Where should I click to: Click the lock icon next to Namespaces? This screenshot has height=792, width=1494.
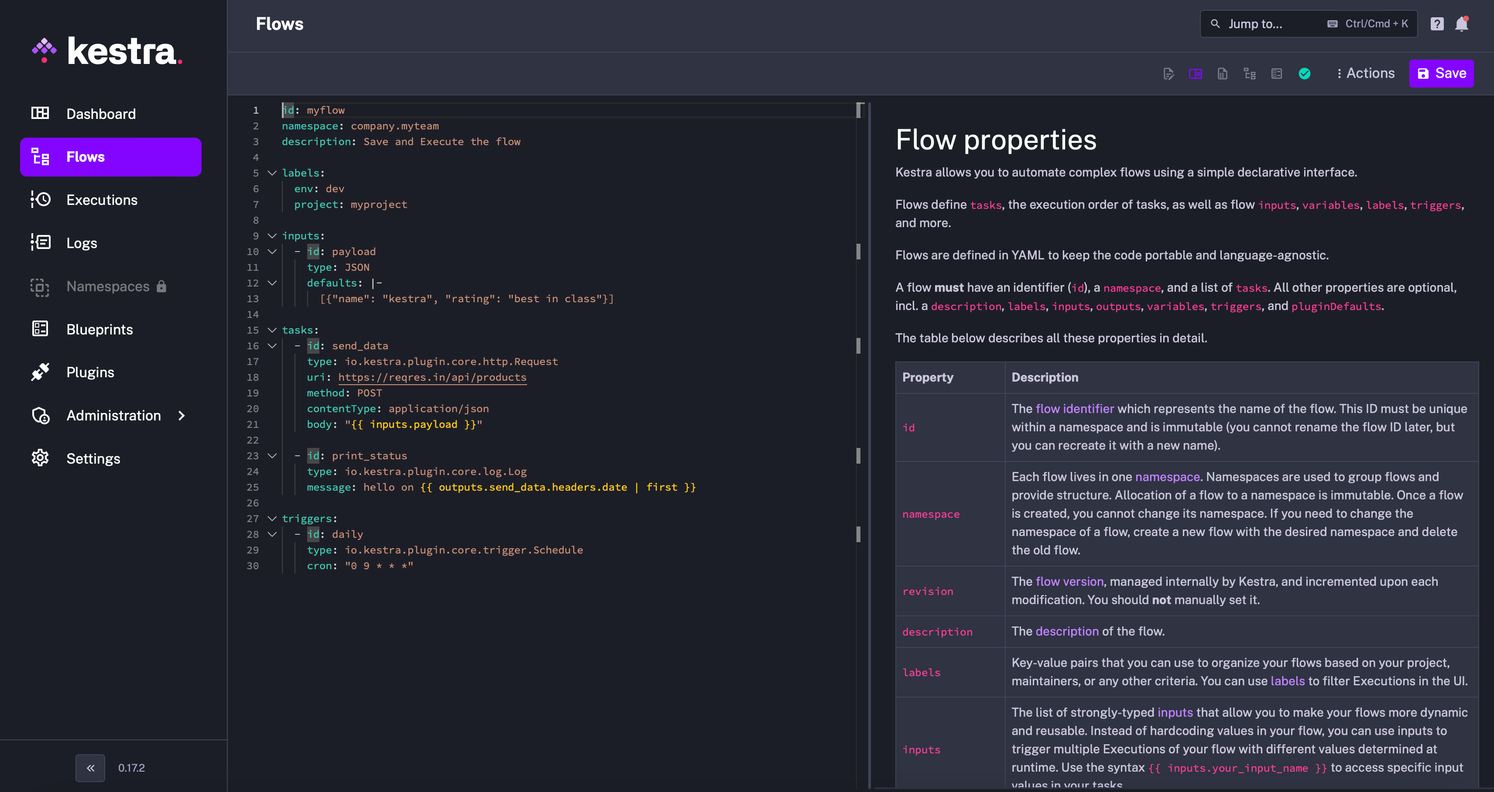(x=161, y=286)
